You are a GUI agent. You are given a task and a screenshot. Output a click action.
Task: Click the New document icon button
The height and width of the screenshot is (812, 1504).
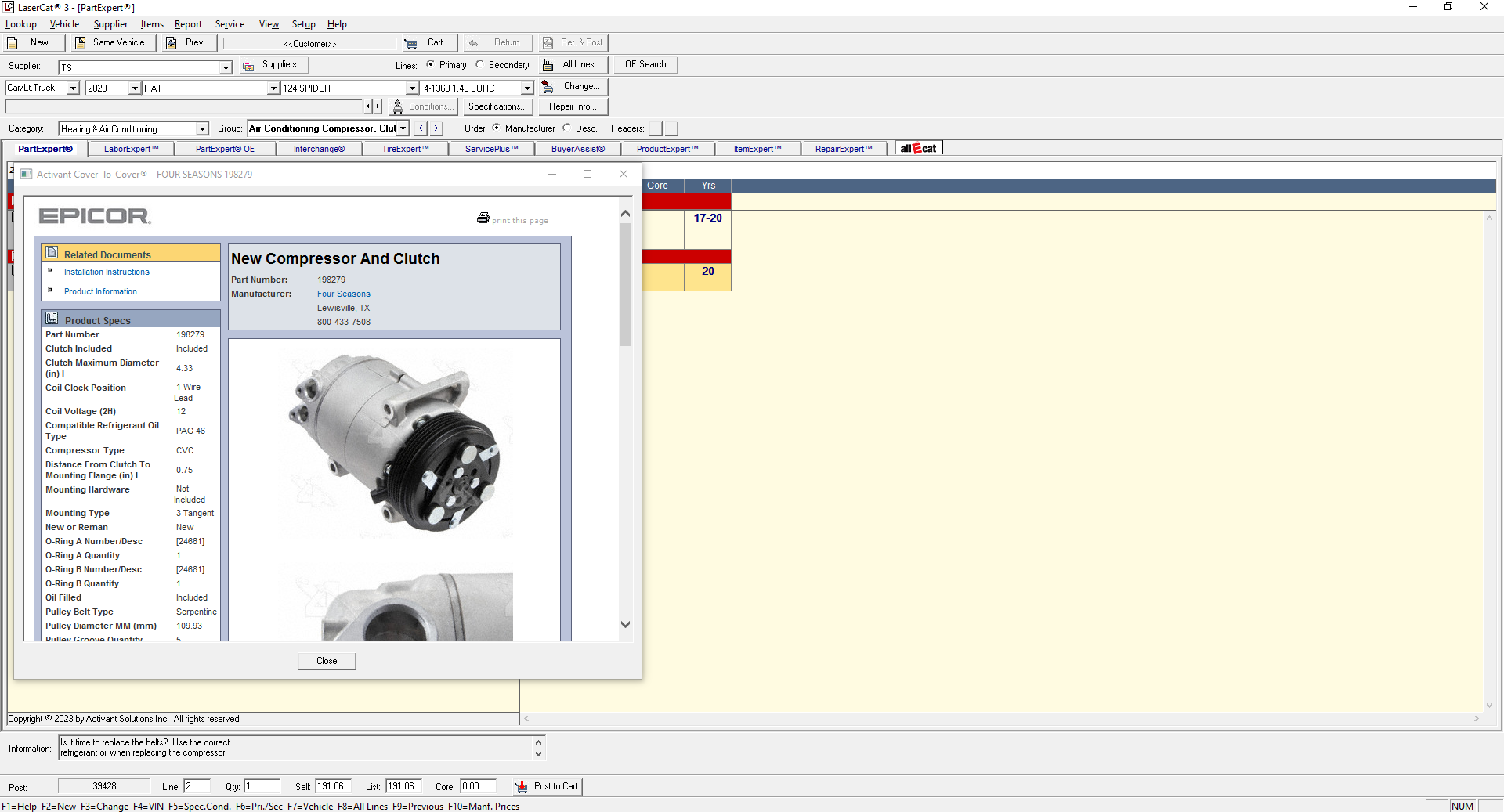[13, 43]
